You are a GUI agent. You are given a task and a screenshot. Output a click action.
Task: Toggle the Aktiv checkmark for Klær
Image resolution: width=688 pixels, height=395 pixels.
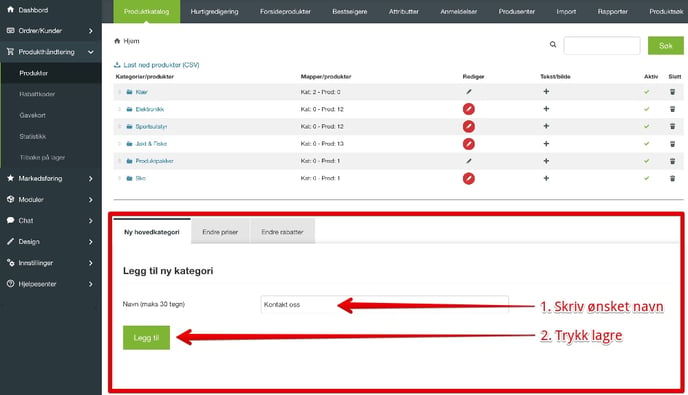646,92
